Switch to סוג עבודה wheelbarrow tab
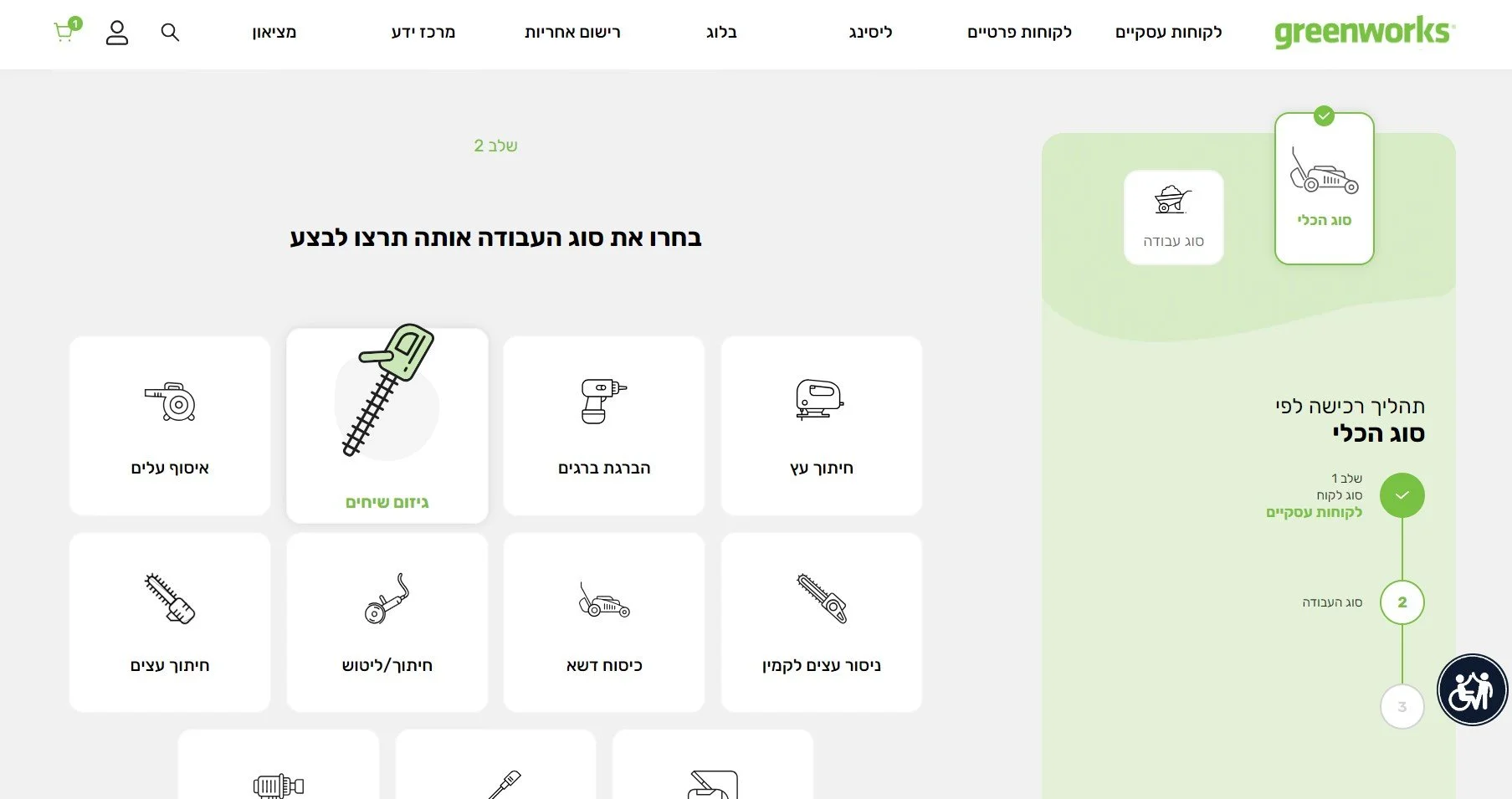The height and width of the screenshot is (799, 1512). 1174,218
